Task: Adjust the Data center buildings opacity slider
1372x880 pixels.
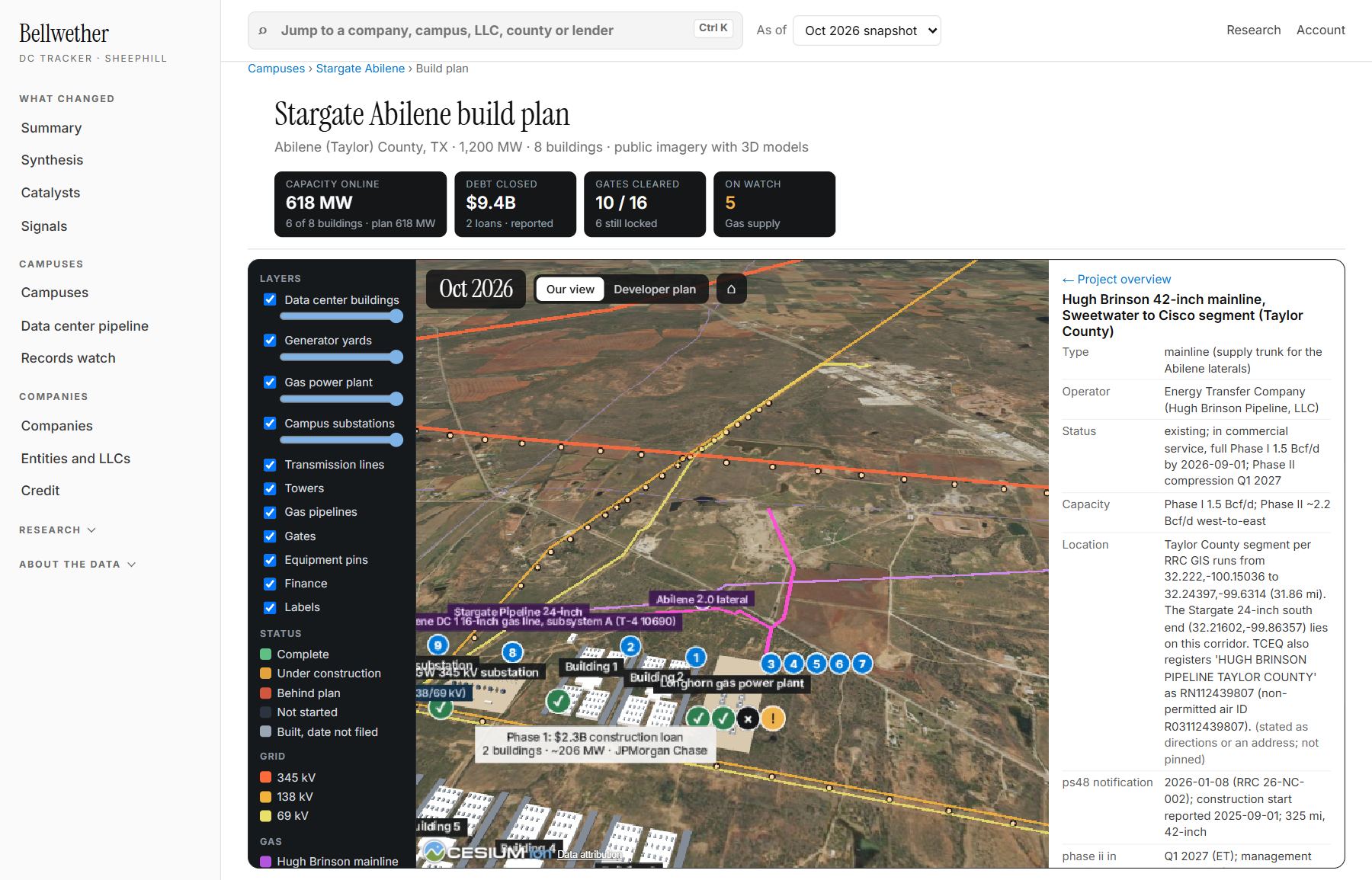Action: point(341,316)
